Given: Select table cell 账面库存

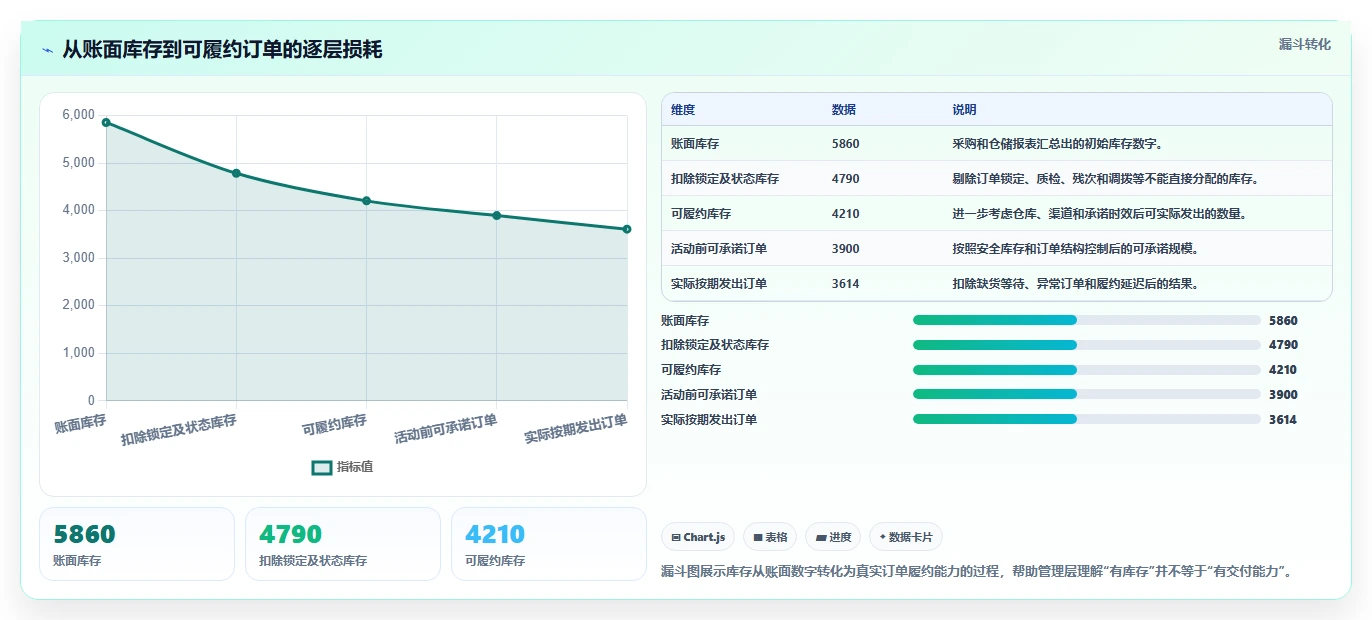Looking at the screenshot, I should tap(695, 144).
